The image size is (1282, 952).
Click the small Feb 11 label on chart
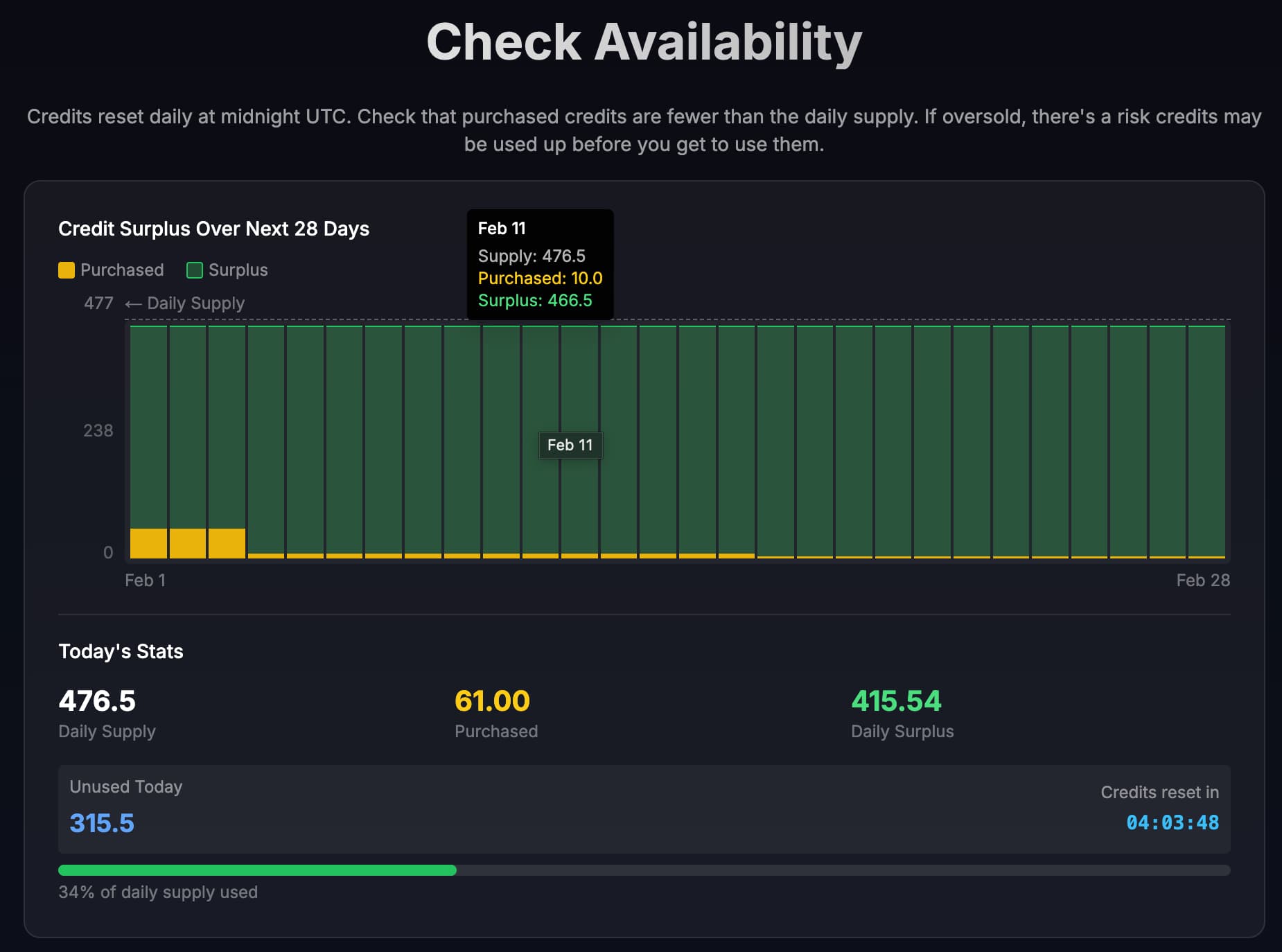coord(570,445)
